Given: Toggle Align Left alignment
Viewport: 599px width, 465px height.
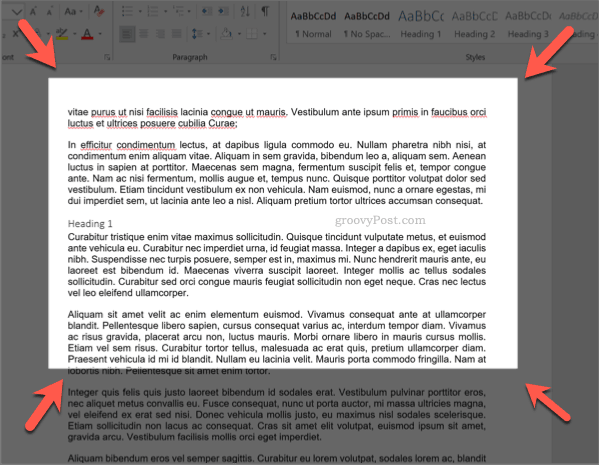Looking at the screenshot, I should click(127, 34).
